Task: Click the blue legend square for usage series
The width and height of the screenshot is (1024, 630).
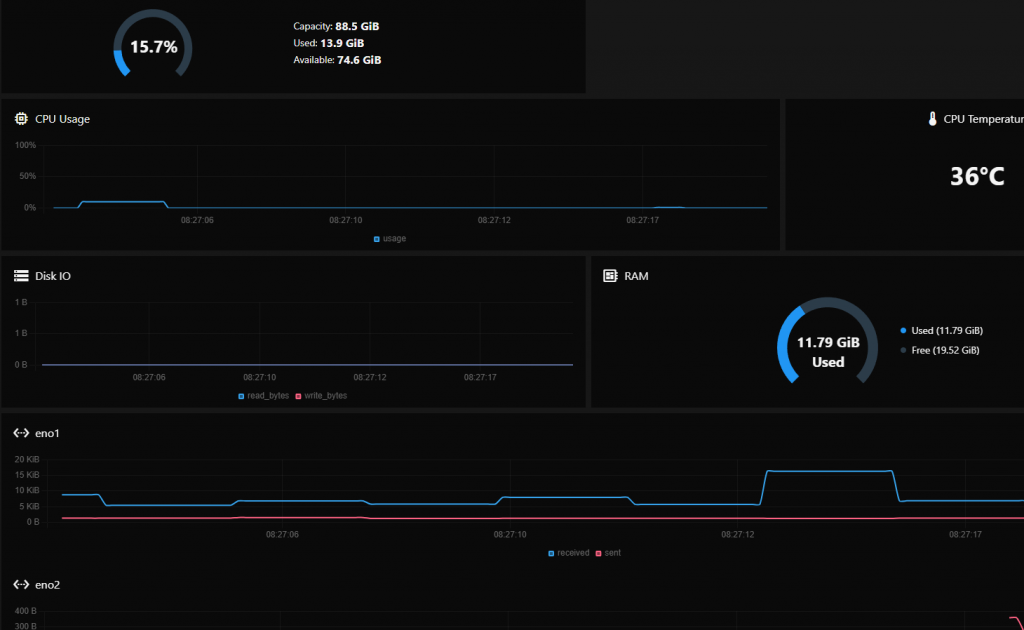Action: (376, 238)
